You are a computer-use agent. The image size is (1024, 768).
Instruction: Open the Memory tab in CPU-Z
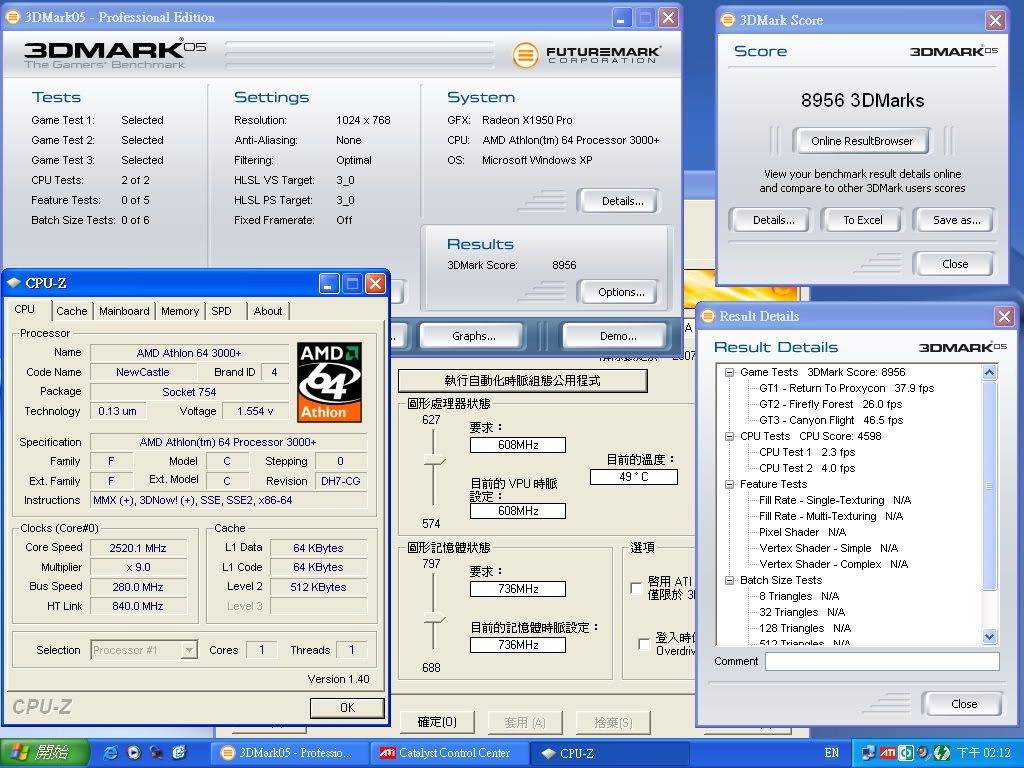[180, 311]
